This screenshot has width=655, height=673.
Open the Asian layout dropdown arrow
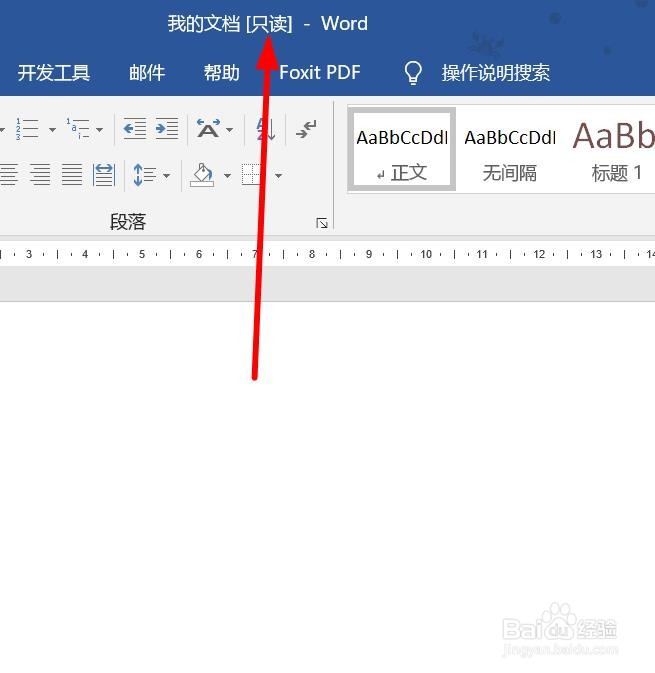(x=230, y=130)
